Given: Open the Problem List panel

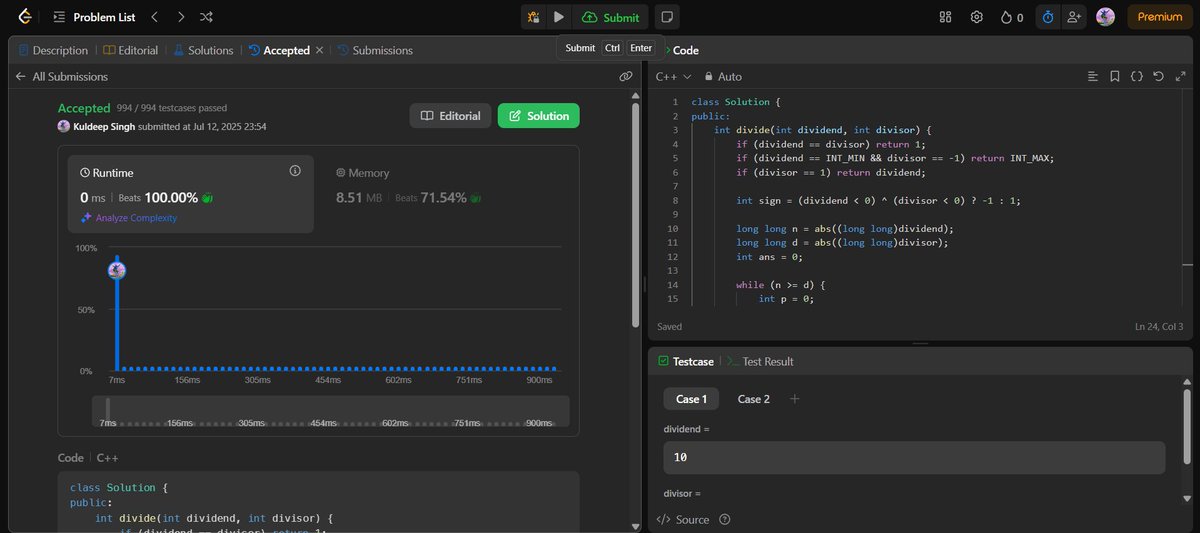Looking at the screenshot, I should (x=96, y=17).
